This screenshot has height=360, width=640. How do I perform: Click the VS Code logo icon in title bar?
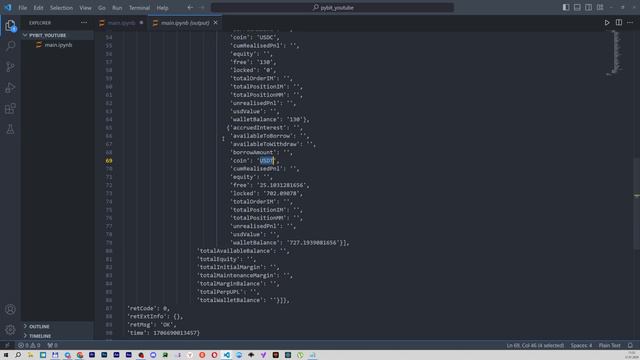tap(8, 7)
